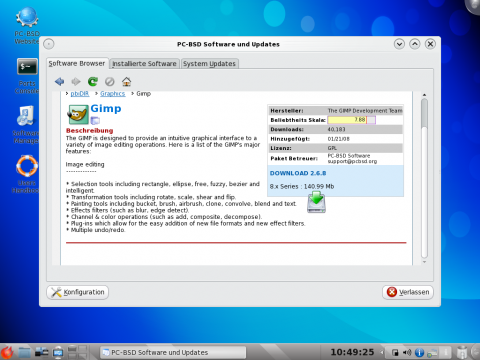Click the small screenshot icon under Gimp title
The height and width of the screenshot is (360, 480).
(x=95, y=120)
